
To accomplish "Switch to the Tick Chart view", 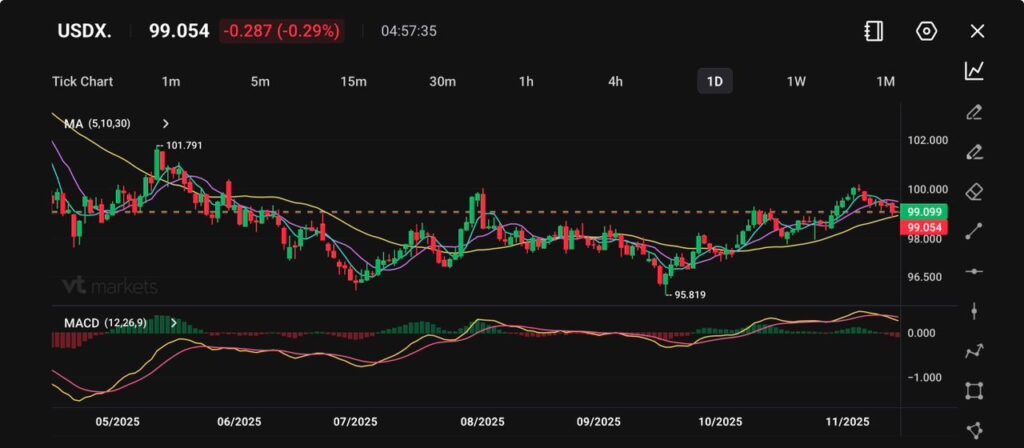I will pos(82,81).
